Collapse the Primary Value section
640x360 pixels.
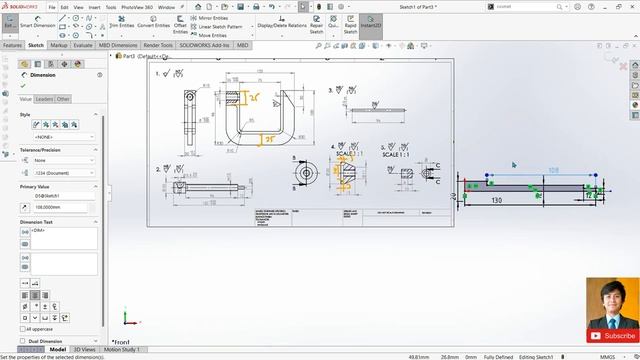[x=96, y=187]
